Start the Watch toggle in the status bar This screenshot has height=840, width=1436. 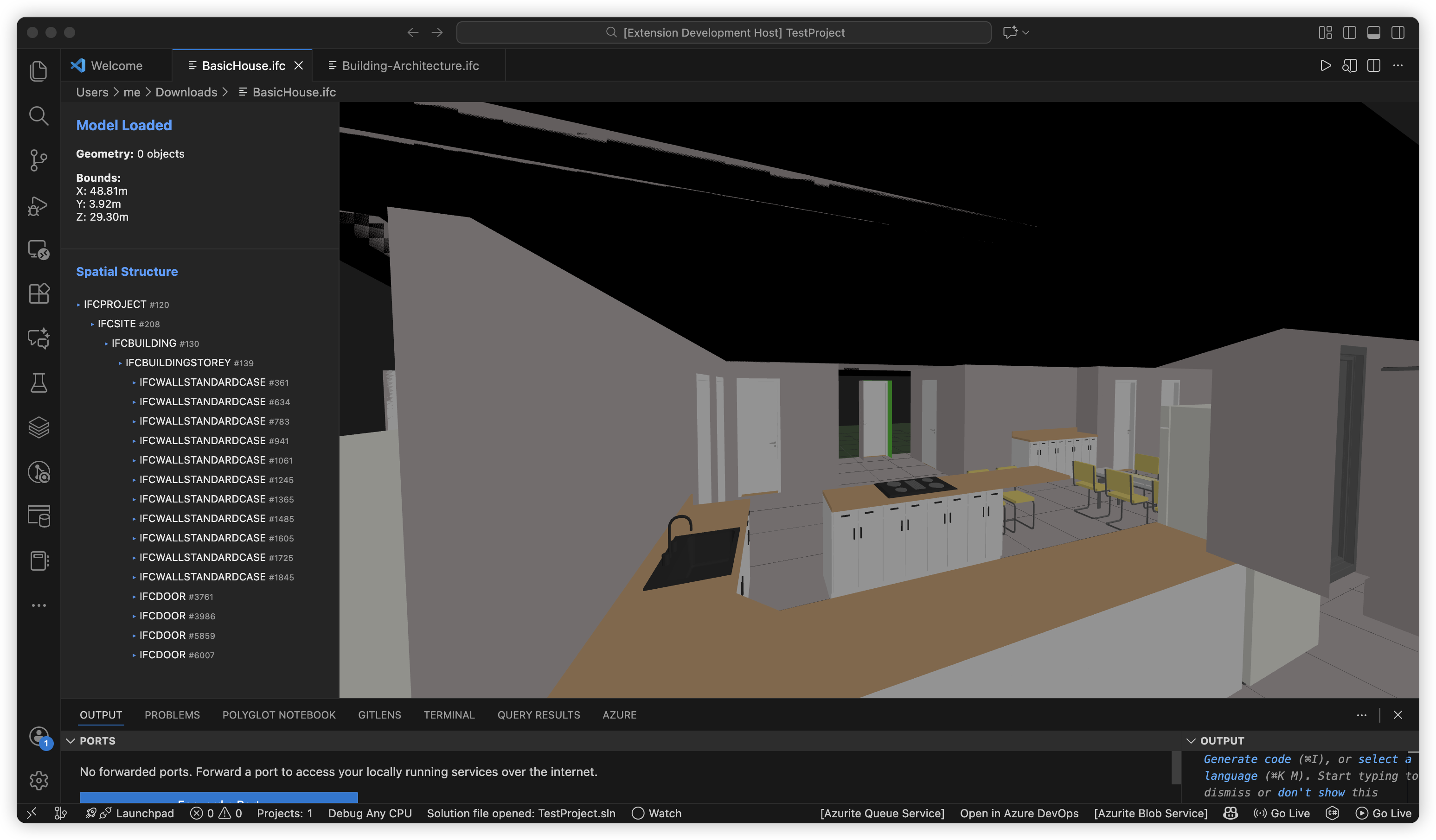tap(656, 813)
